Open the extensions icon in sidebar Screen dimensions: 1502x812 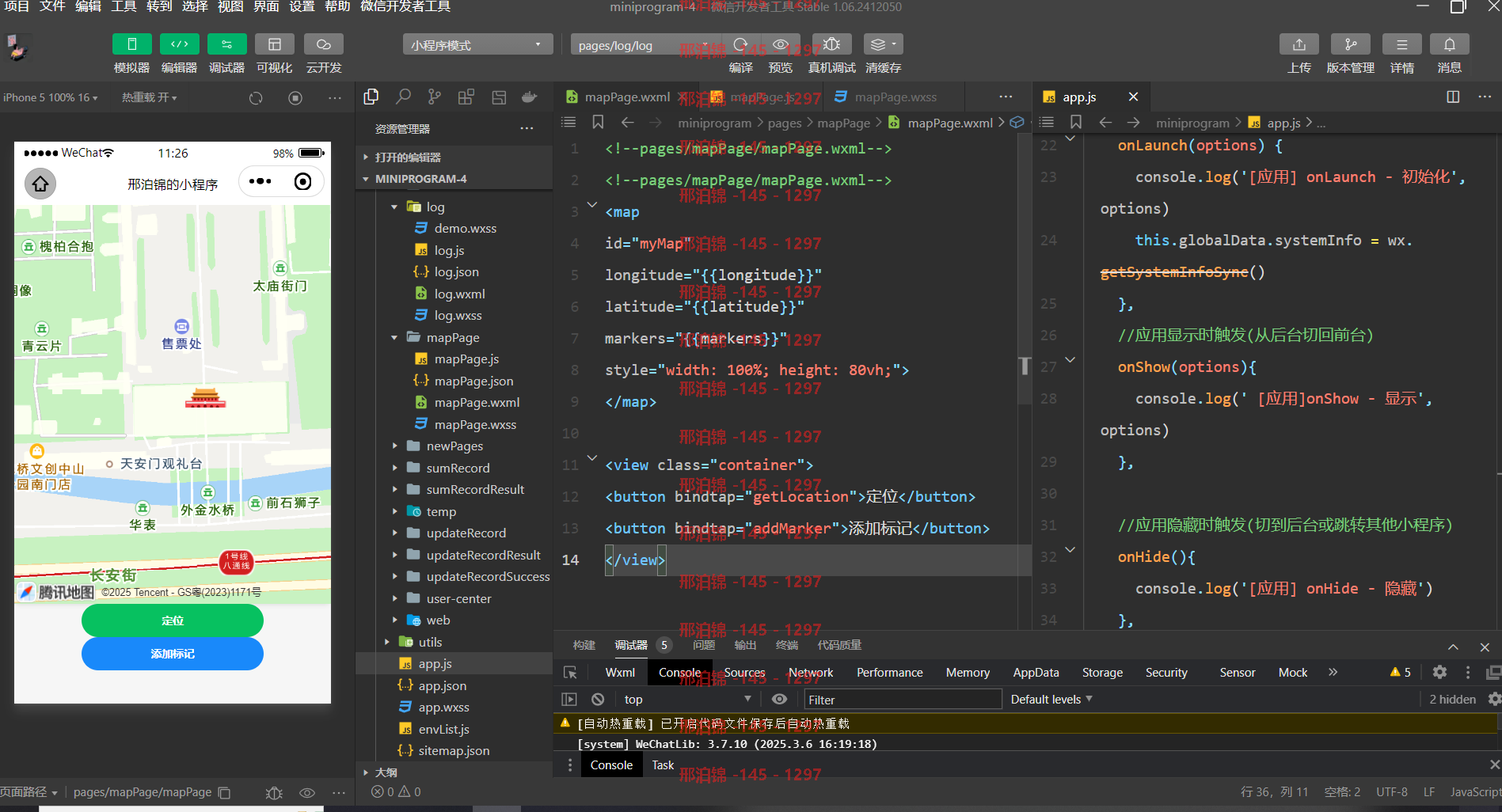tap(466, 97)
